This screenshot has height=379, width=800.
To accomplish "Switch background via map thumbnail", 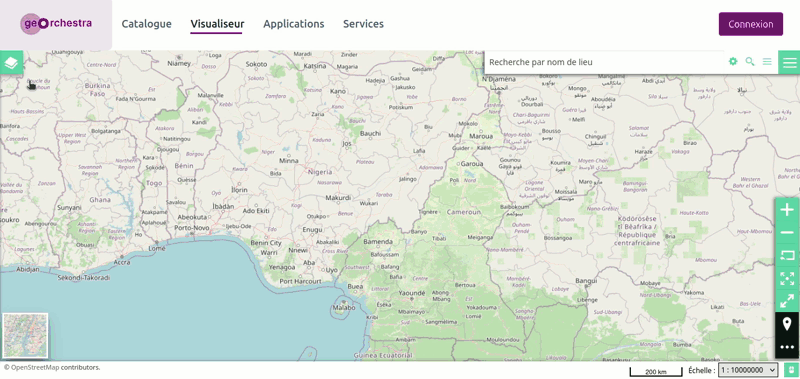I will pos(25,336).
